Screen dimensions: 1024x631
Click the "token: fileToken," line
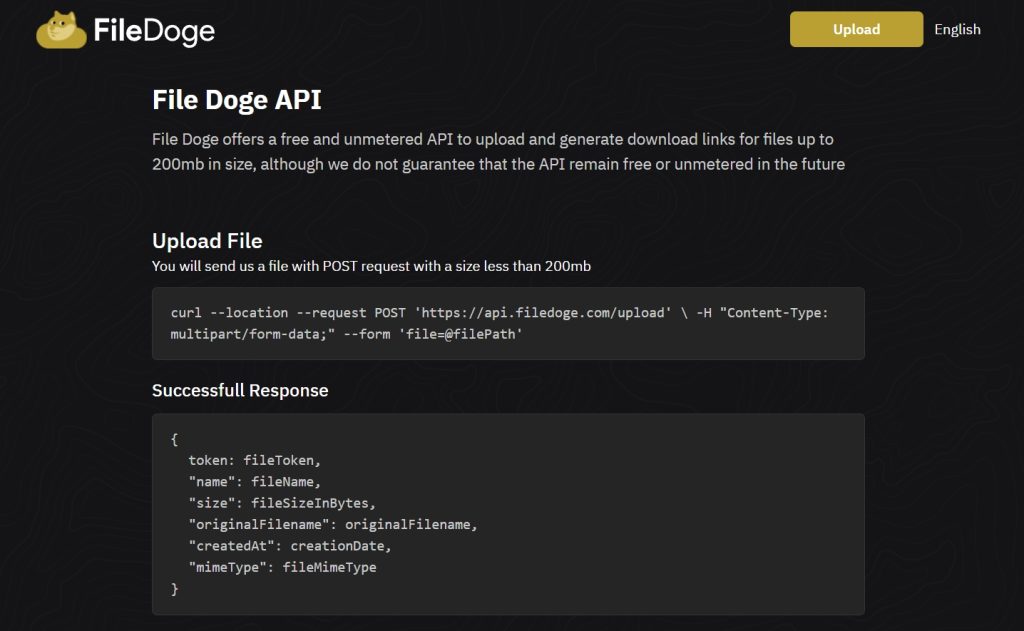pos(255,461)
